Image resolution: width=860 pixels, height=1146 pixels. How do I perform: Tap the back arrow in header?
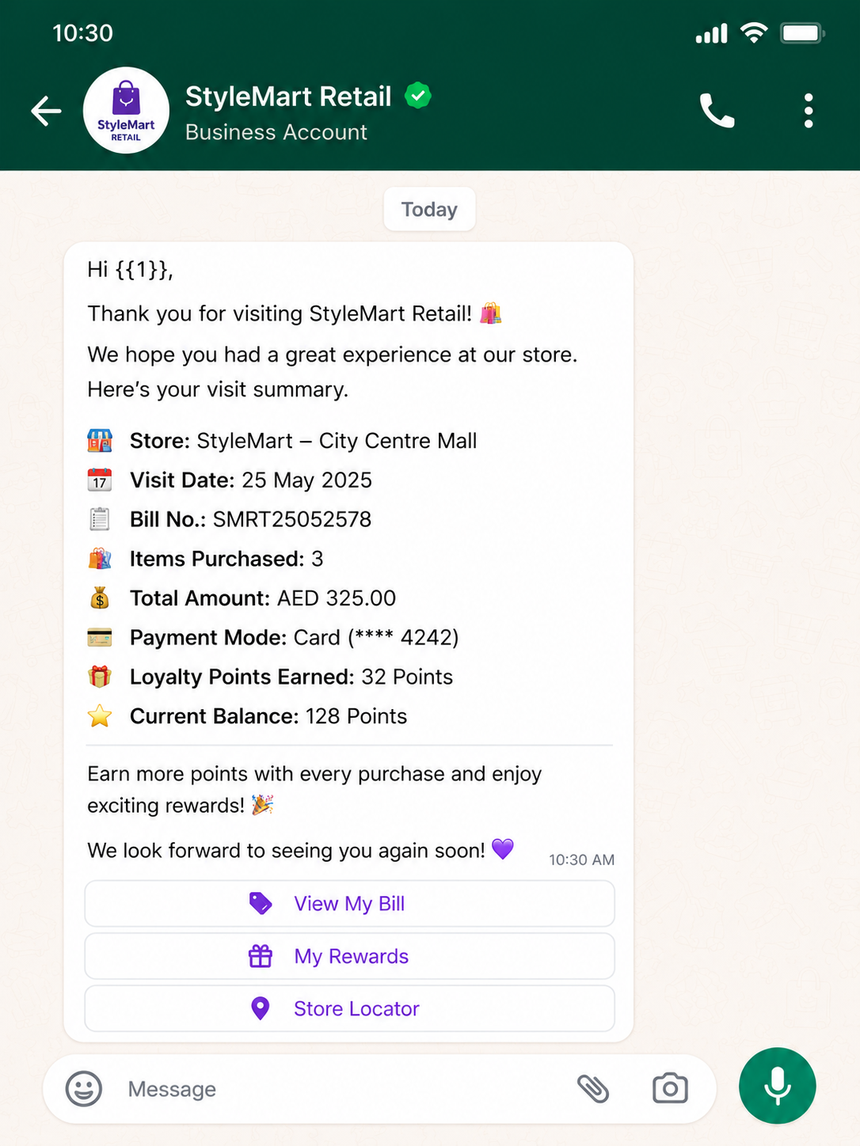46,111
